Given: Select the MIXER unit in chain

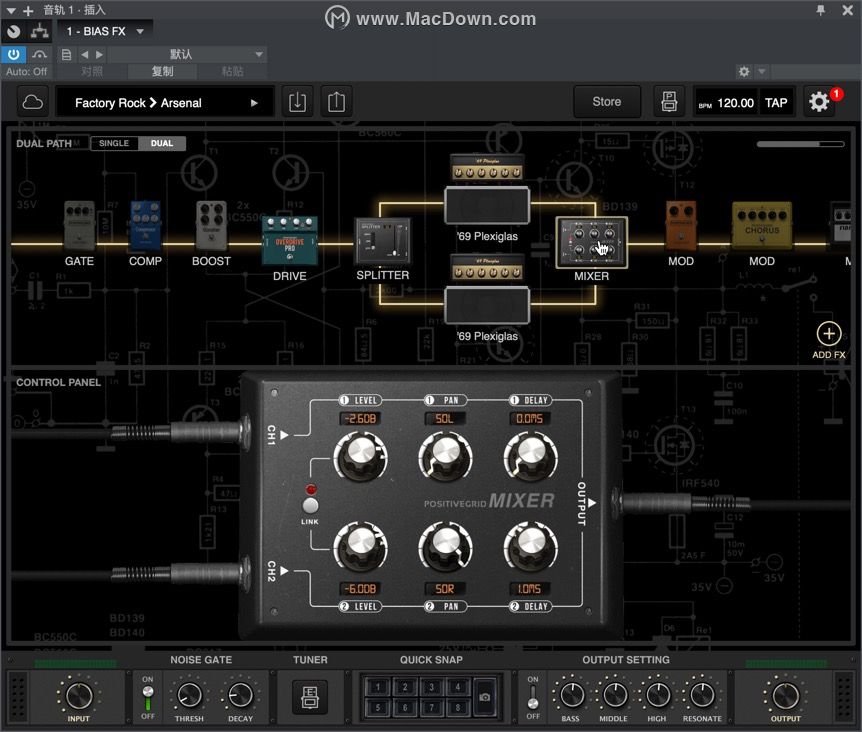Looking at the screenshot, I should 592,242.
